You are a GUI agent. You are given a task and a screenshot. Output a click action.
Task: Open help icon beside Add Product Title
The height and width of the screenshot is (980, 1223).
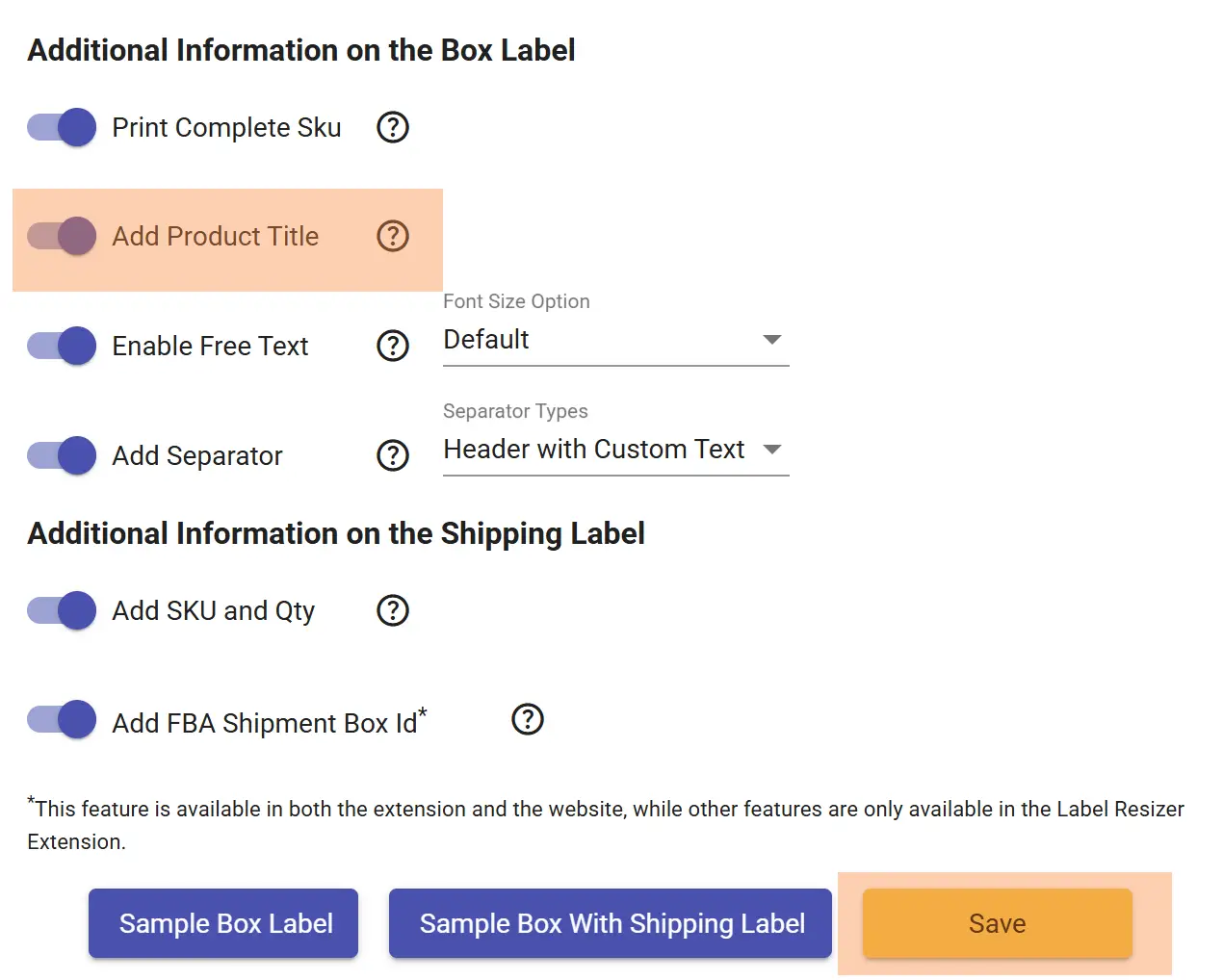coord(393,236)
